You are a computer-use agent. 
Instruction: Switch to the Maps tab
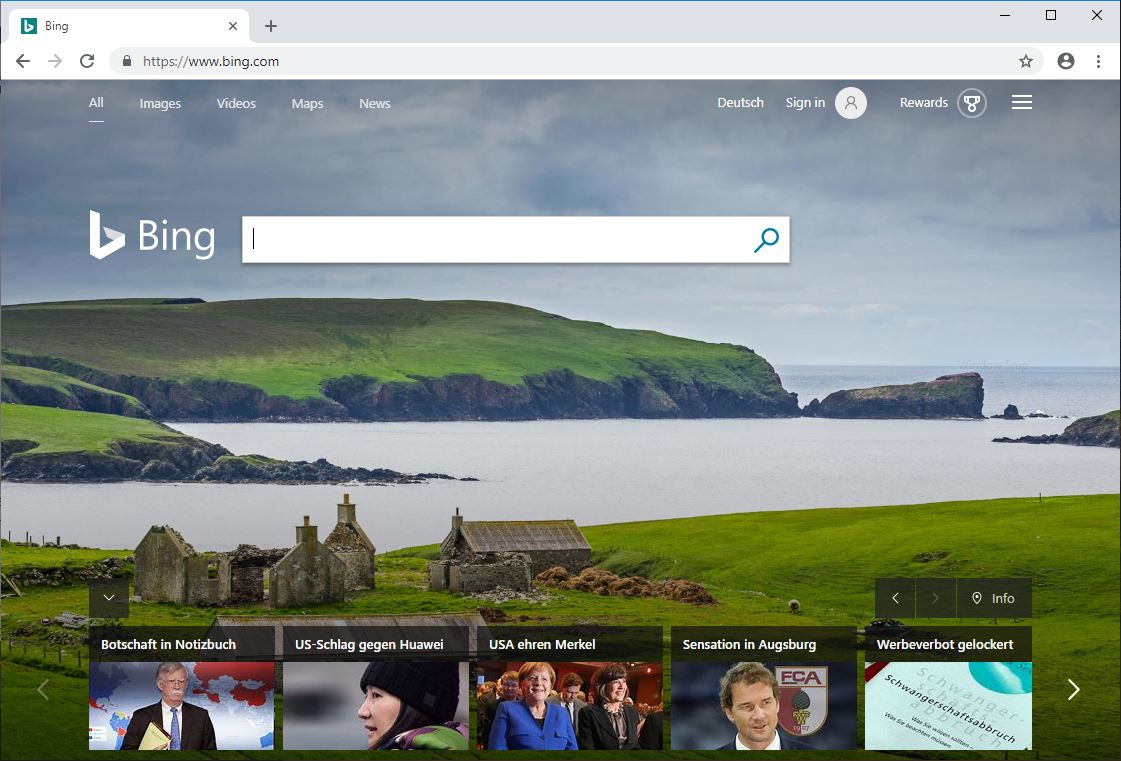tap(307, 104)
